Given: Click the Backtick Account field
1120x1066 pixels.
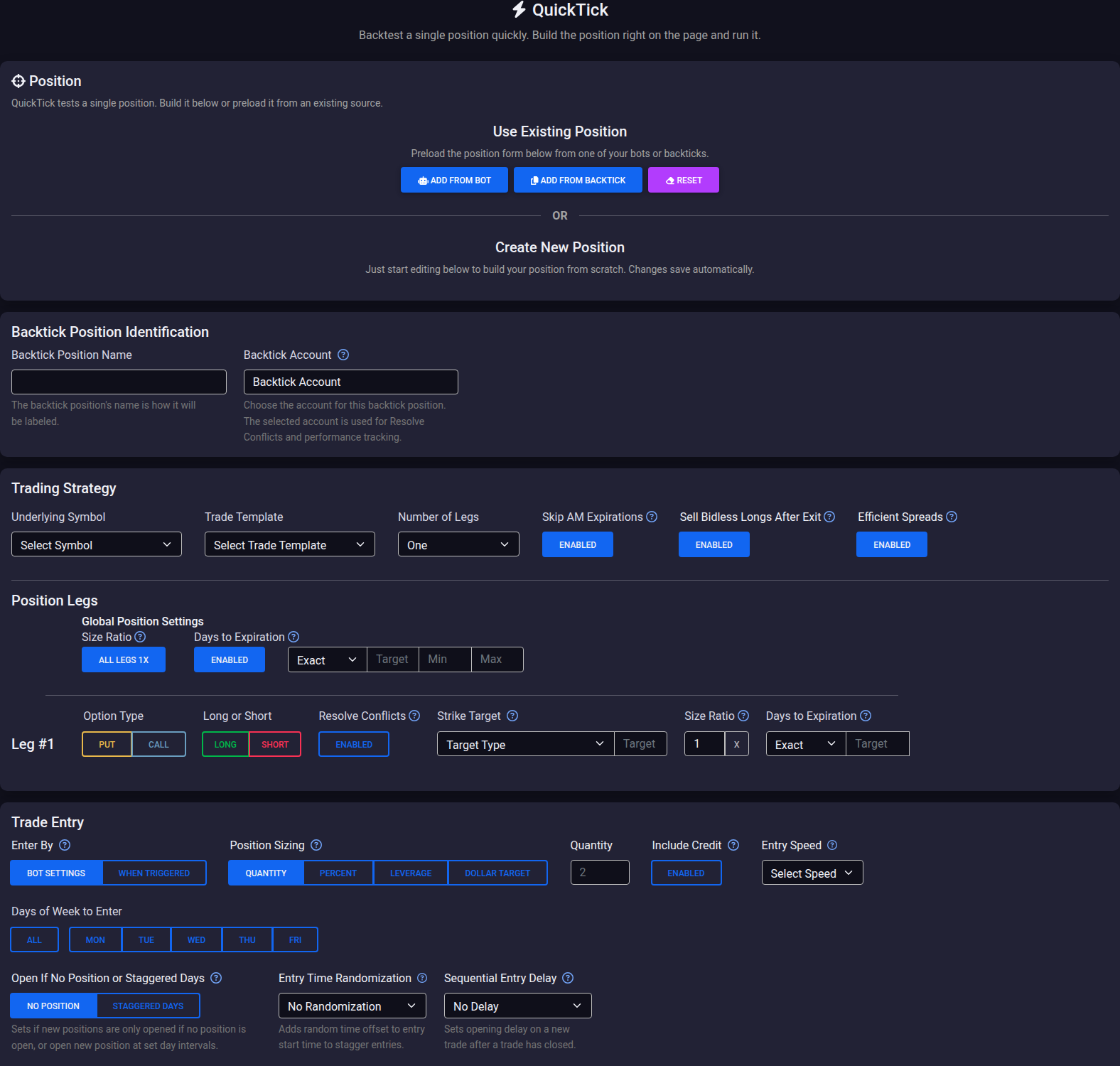Looking at the screenshot, I should pos(351,382).
